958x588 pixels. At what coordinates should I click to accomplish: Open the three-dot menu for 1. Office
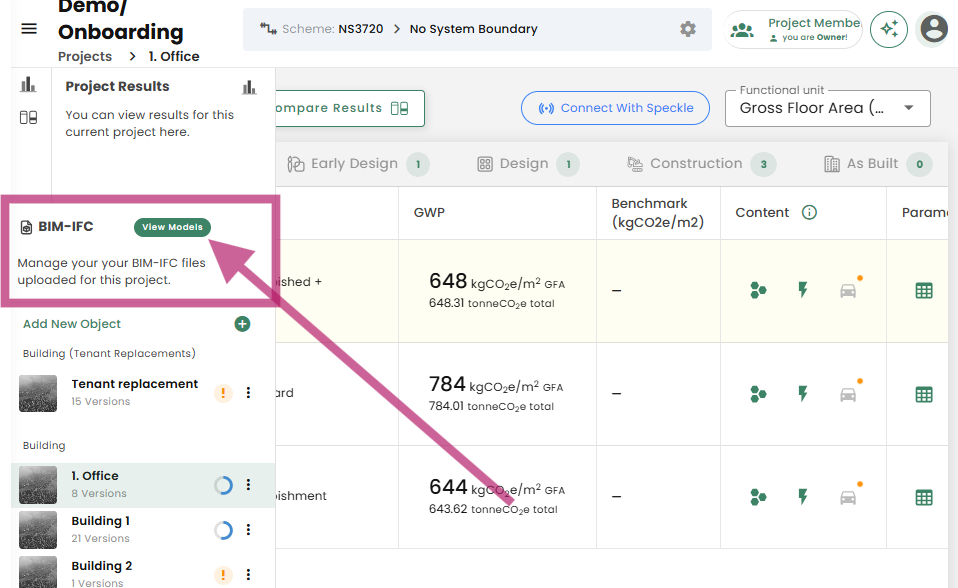coord(249,485)
